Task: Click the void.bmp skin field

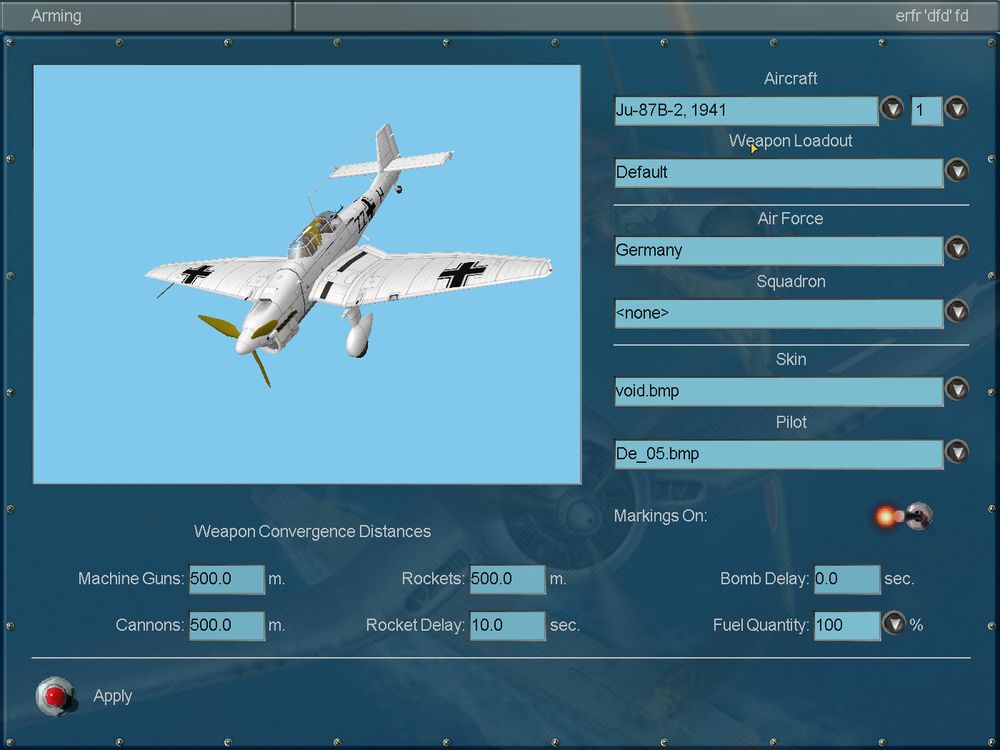Action: (778, 391)
